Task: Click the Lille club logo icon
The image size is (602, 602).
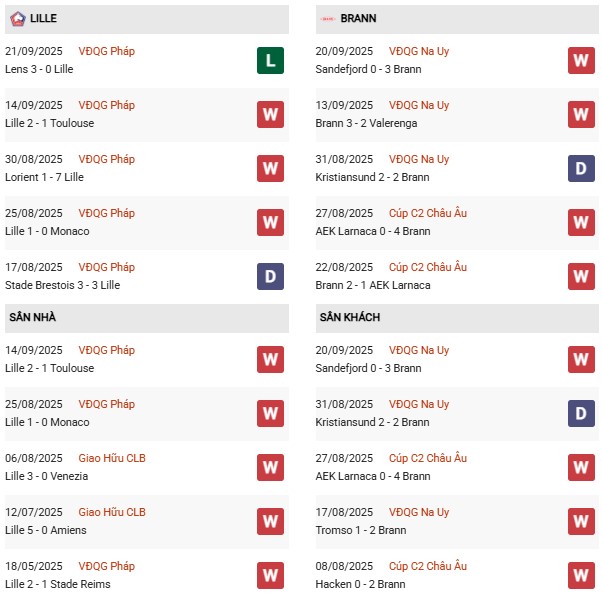Action: tap(18, 18)
